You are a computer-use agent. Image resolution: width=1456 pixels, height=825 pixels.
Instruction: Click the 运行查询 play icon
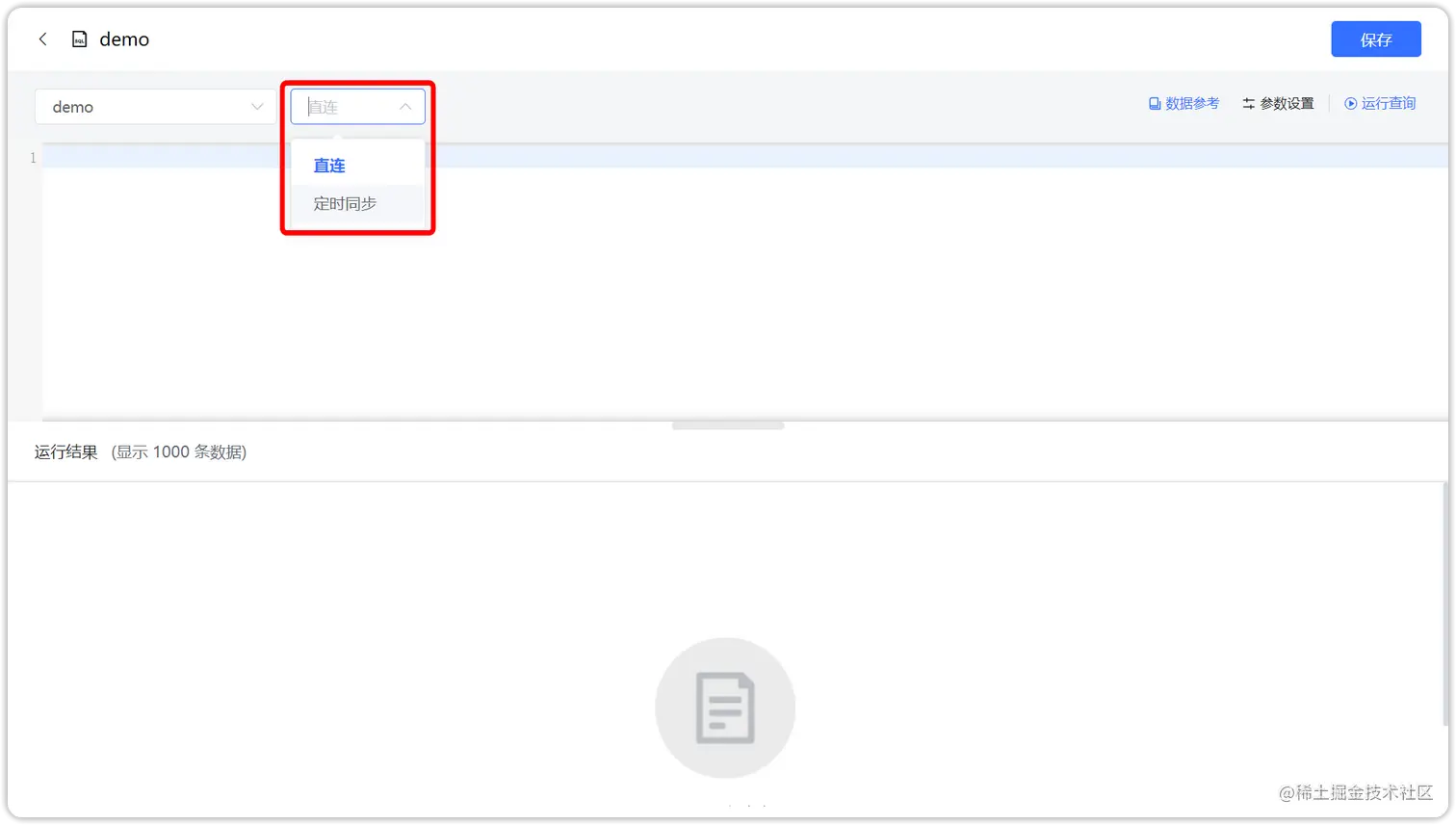coord(1351,104)
